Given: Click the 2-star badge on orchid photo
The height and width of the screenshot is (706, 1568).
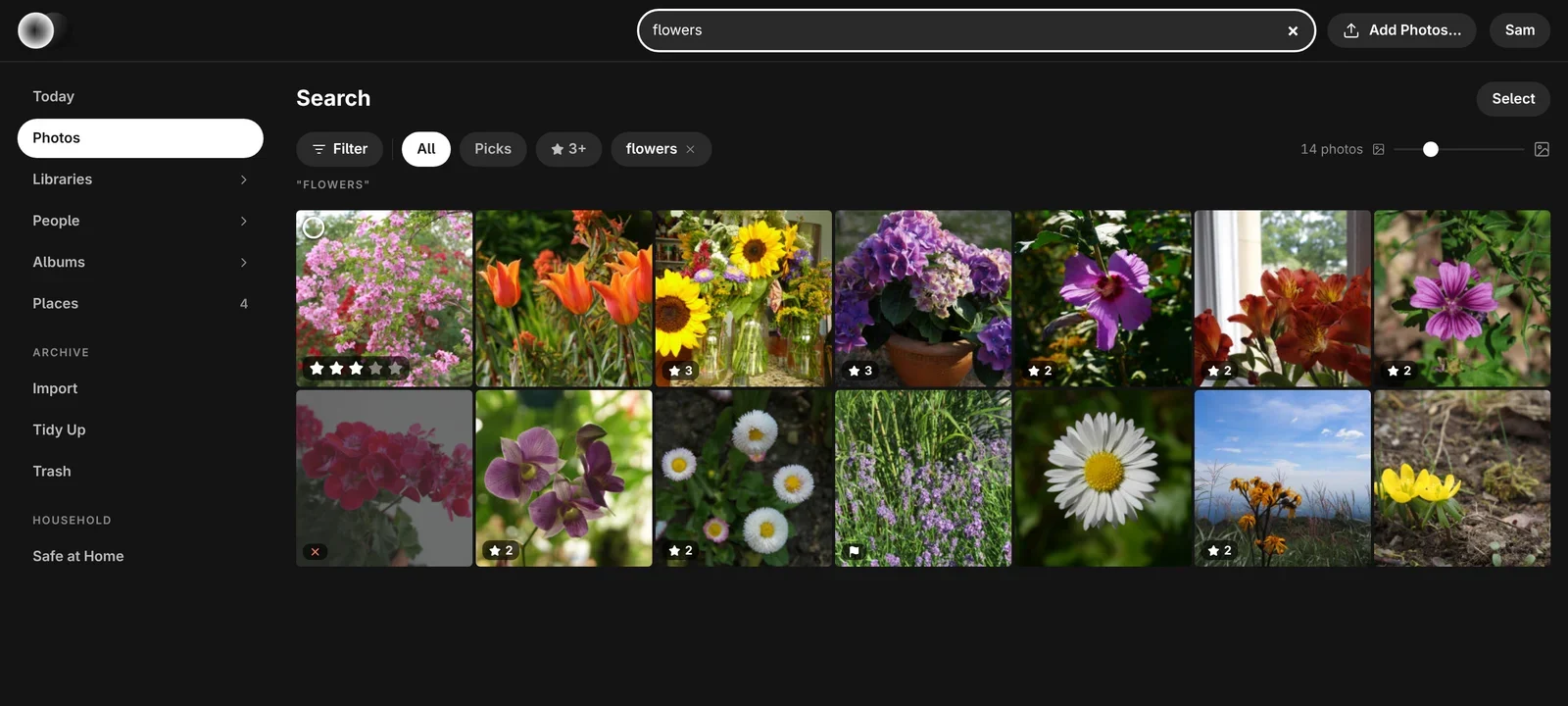Looking at the screenshot, I should click(502, 551).
